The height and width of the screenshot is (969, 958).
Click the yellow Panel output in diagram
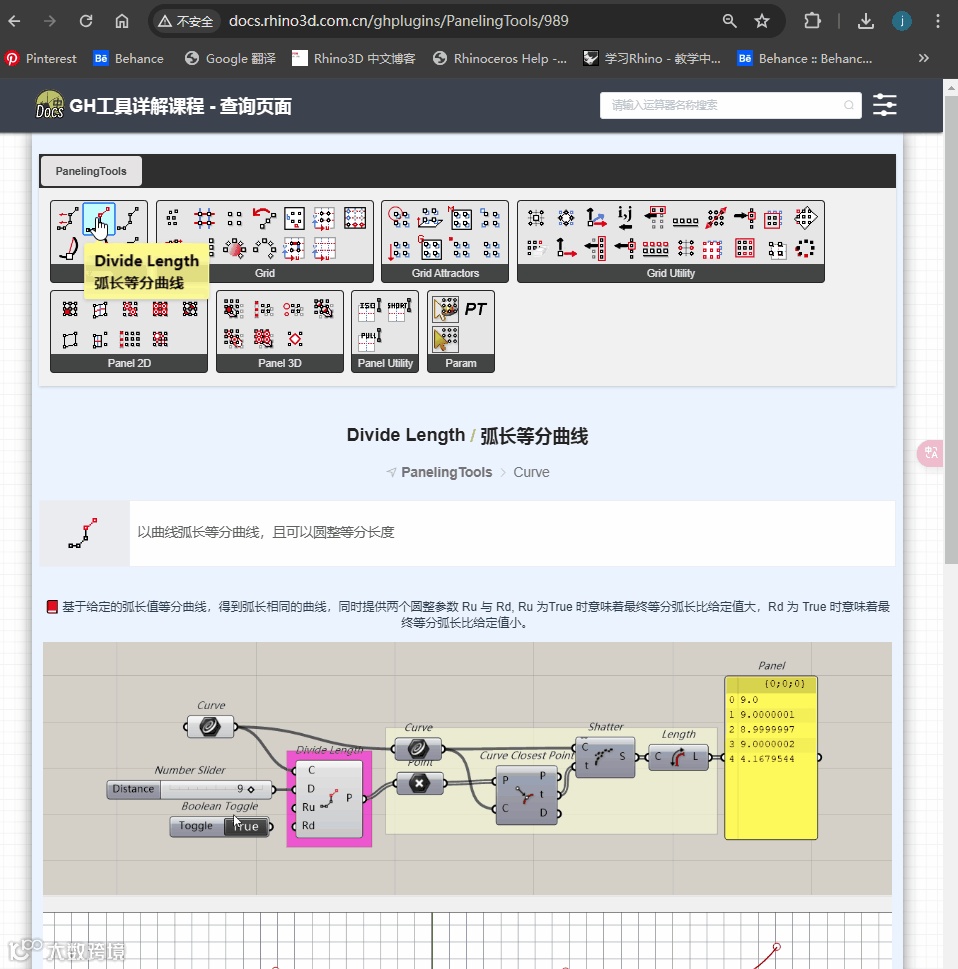pyautogui.click(x=771, y=758)
